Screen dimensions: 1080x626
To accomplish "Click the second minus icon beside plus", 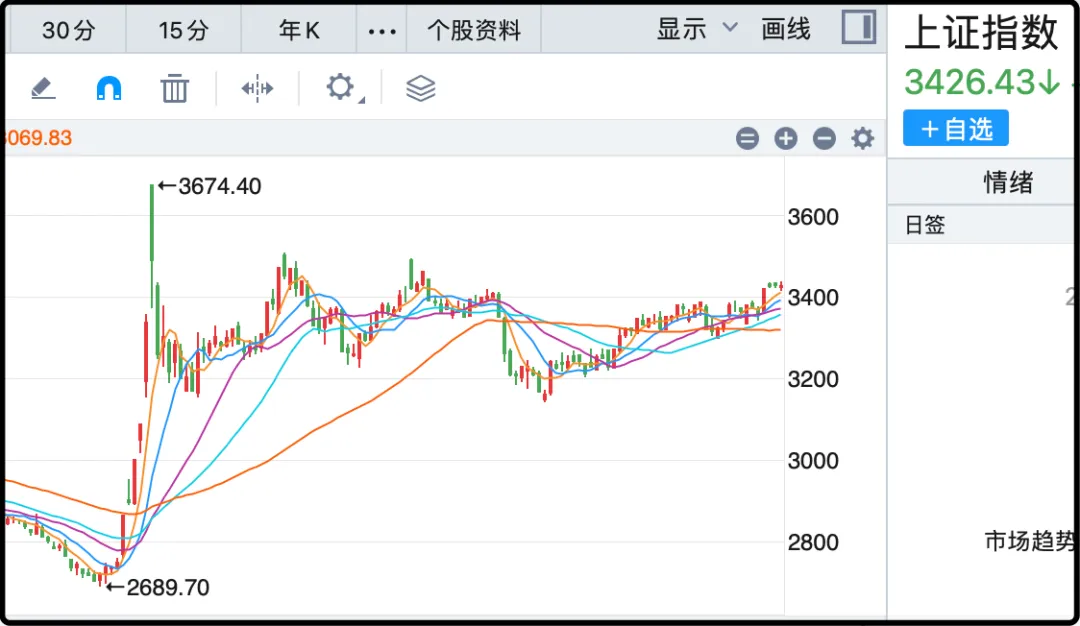I will (824, 139).
